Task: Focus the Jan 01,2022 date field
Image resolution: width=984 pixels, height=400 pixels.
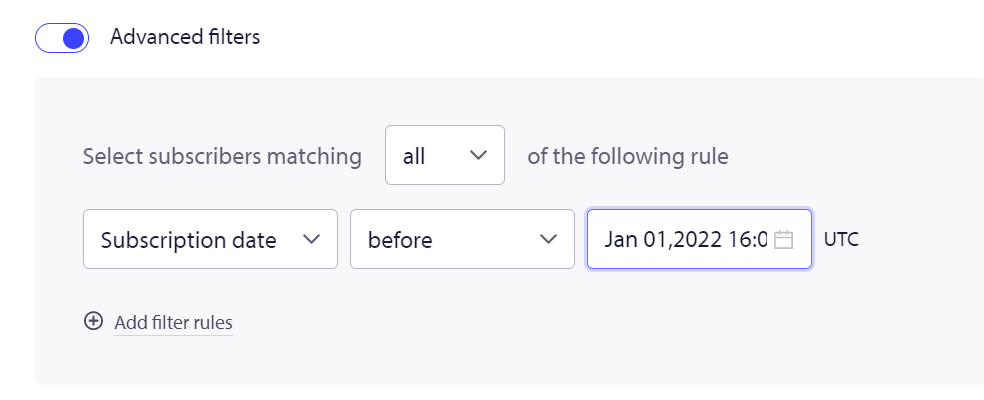Action: point(699,239)
